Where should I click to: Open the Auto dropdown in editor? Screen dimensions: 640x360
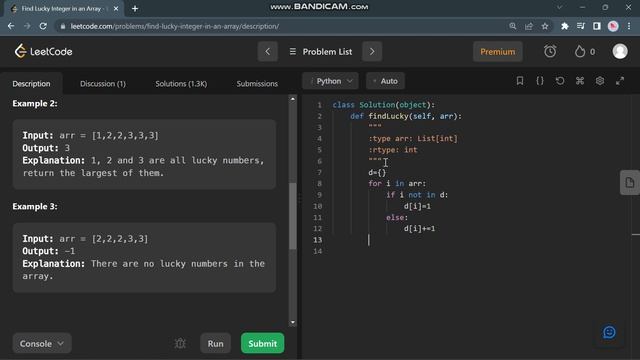pos(385,81)
